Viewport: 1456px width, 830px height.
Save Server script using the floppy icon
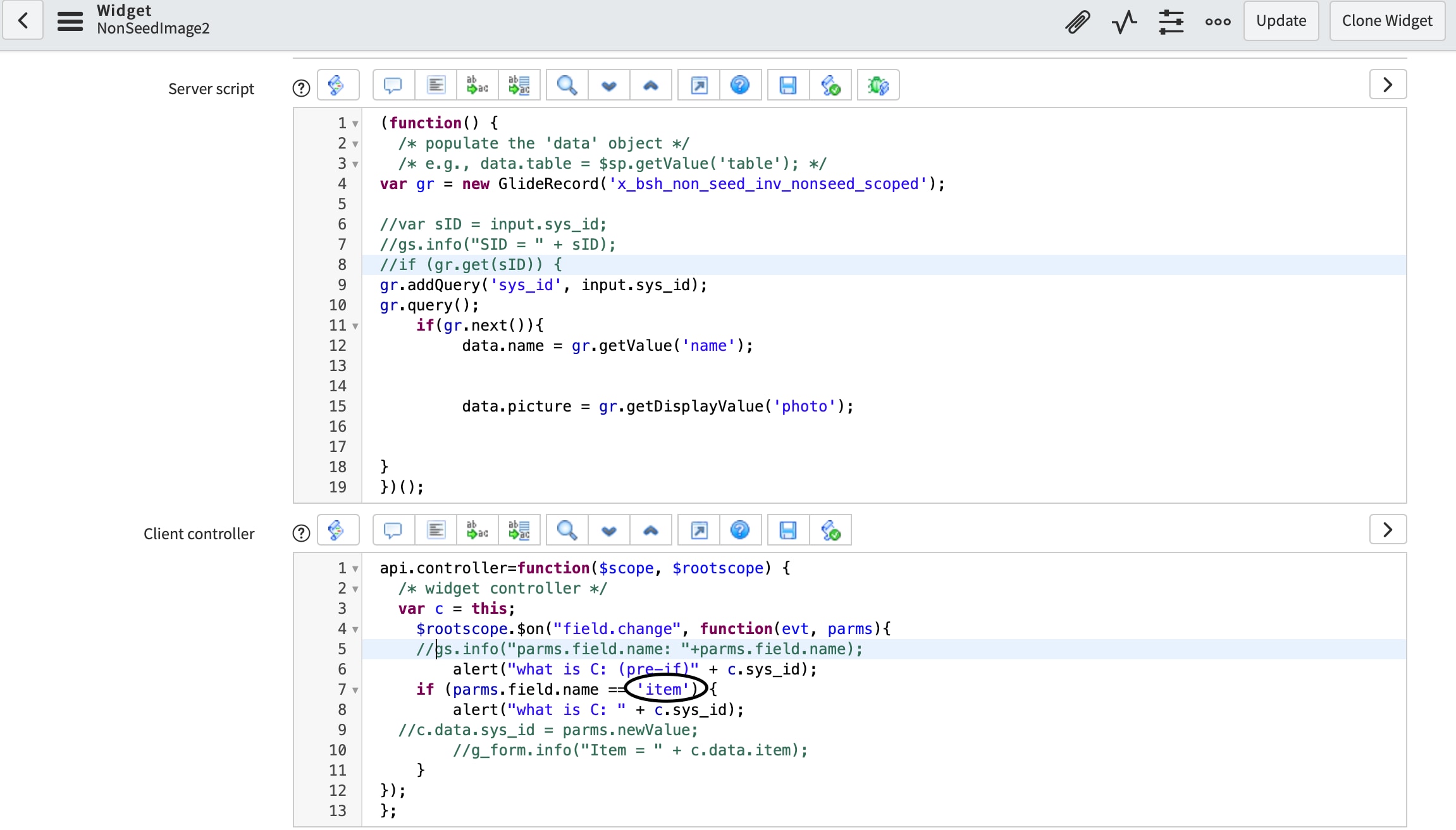788,85
